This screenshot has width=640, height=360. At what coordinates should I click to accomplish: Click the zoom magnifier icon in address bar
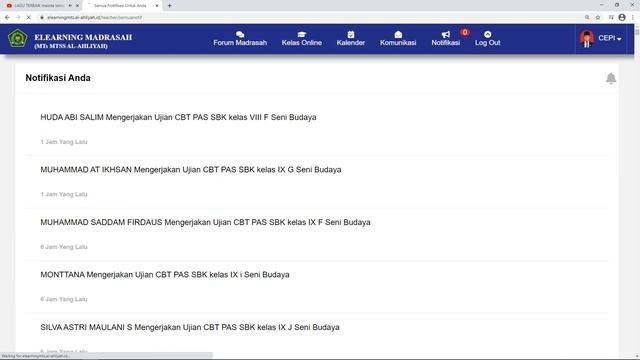tap(587, 18)
